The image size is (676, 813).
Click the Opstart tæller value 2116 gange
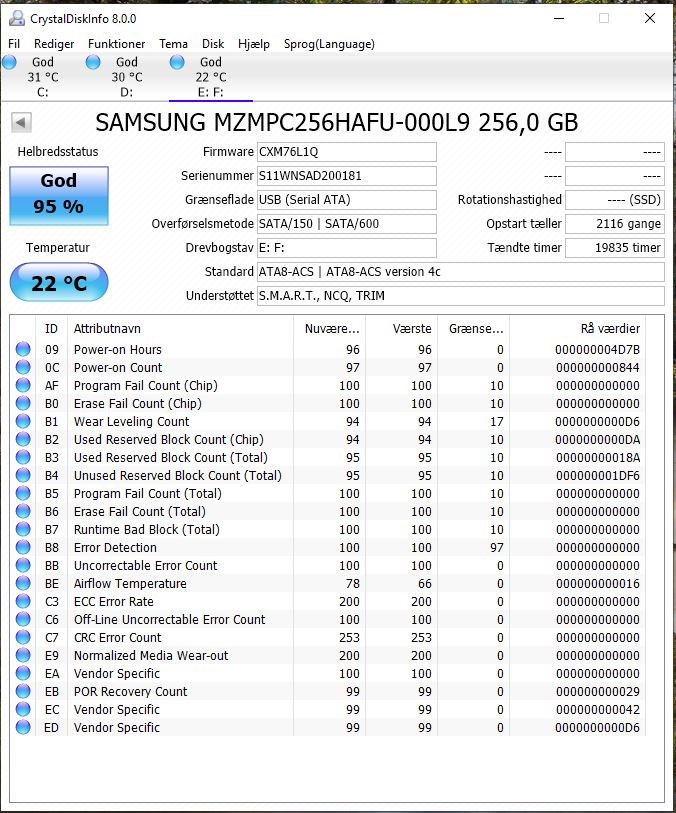coord(615,223)
